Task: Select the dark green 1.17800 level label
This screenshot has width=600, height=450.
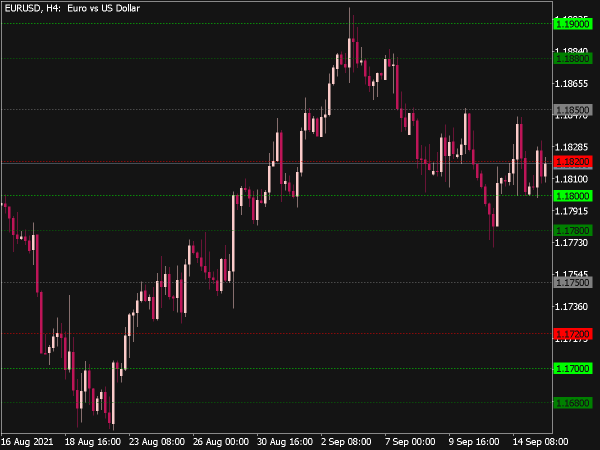Action: [573, 230]
